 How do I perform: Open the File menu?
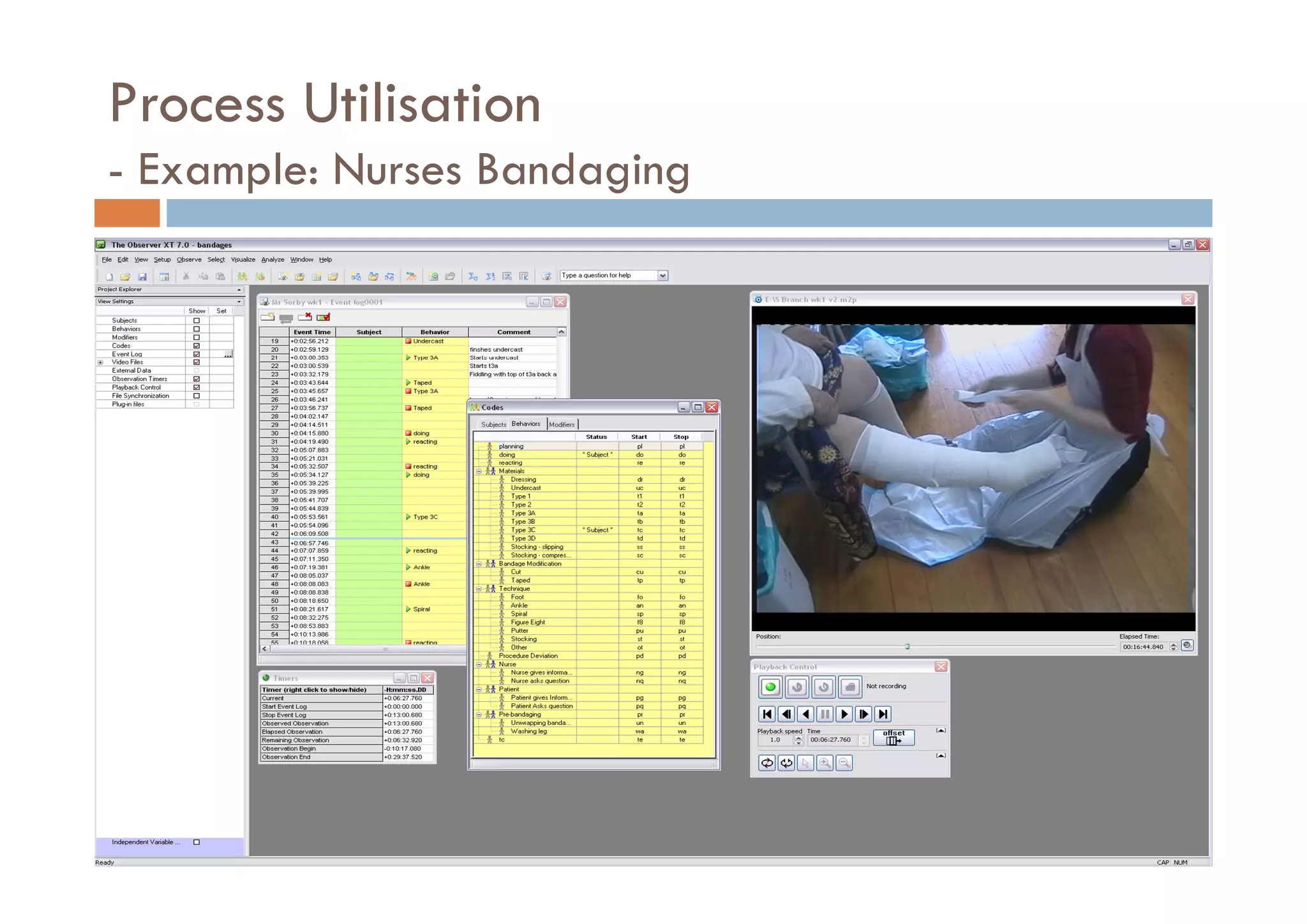point(107,260)
